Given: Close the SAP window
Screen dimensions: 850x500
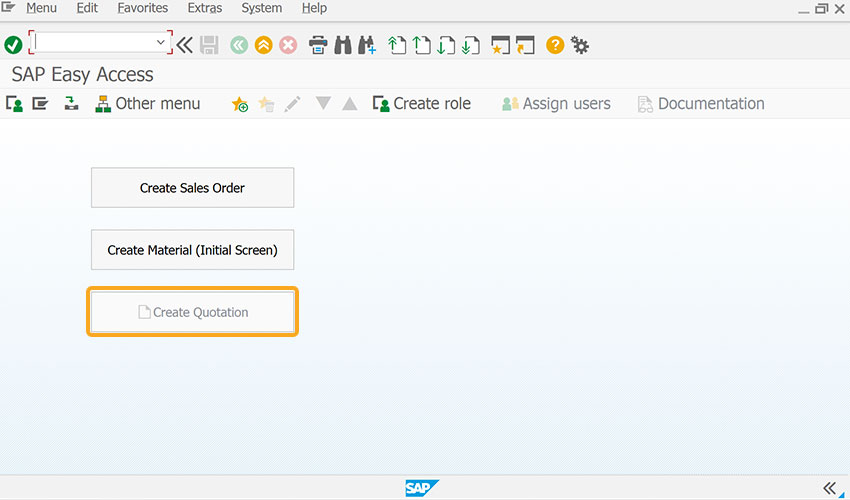Looking at the screenshot, I should 840,9.
